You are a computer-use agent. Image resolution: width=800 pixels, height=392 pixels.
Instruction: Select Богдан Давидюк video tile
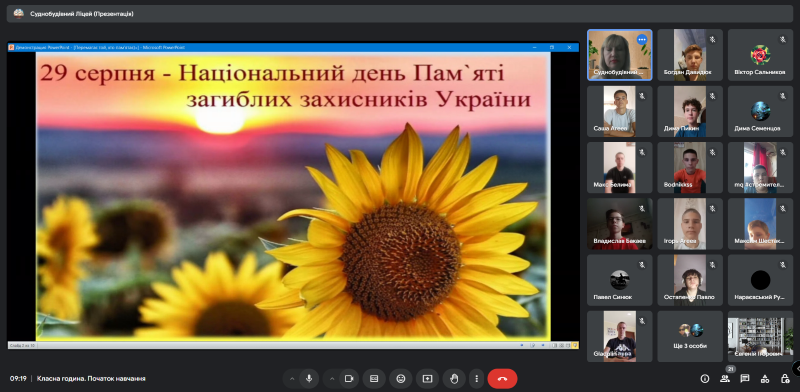(x=690, y=55)
